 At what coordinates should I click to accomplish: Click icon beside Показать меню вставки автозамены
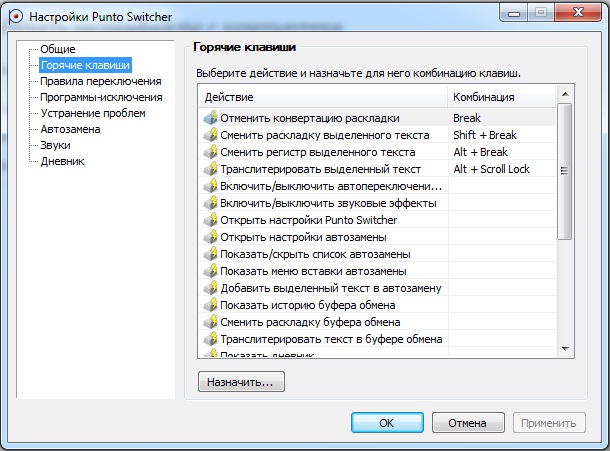pyautogui.click(x=210, y=271)
